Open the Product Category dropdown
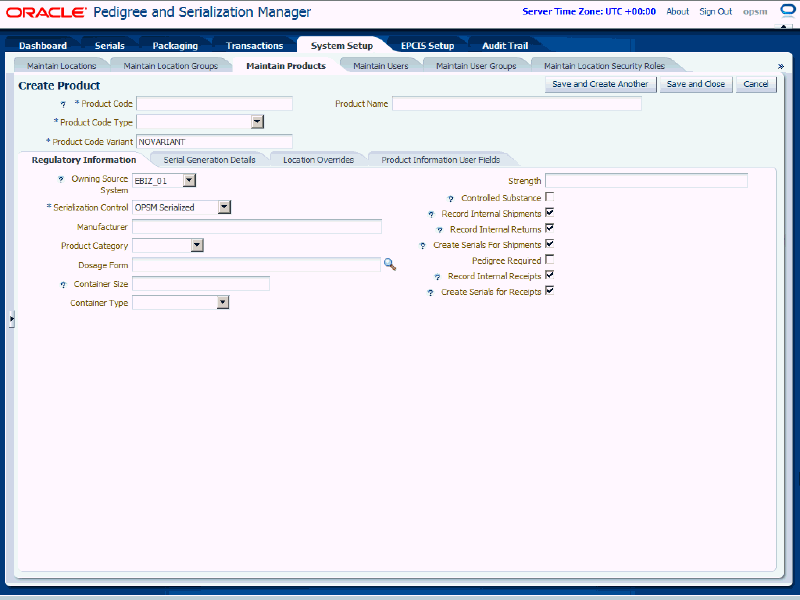 197,245
